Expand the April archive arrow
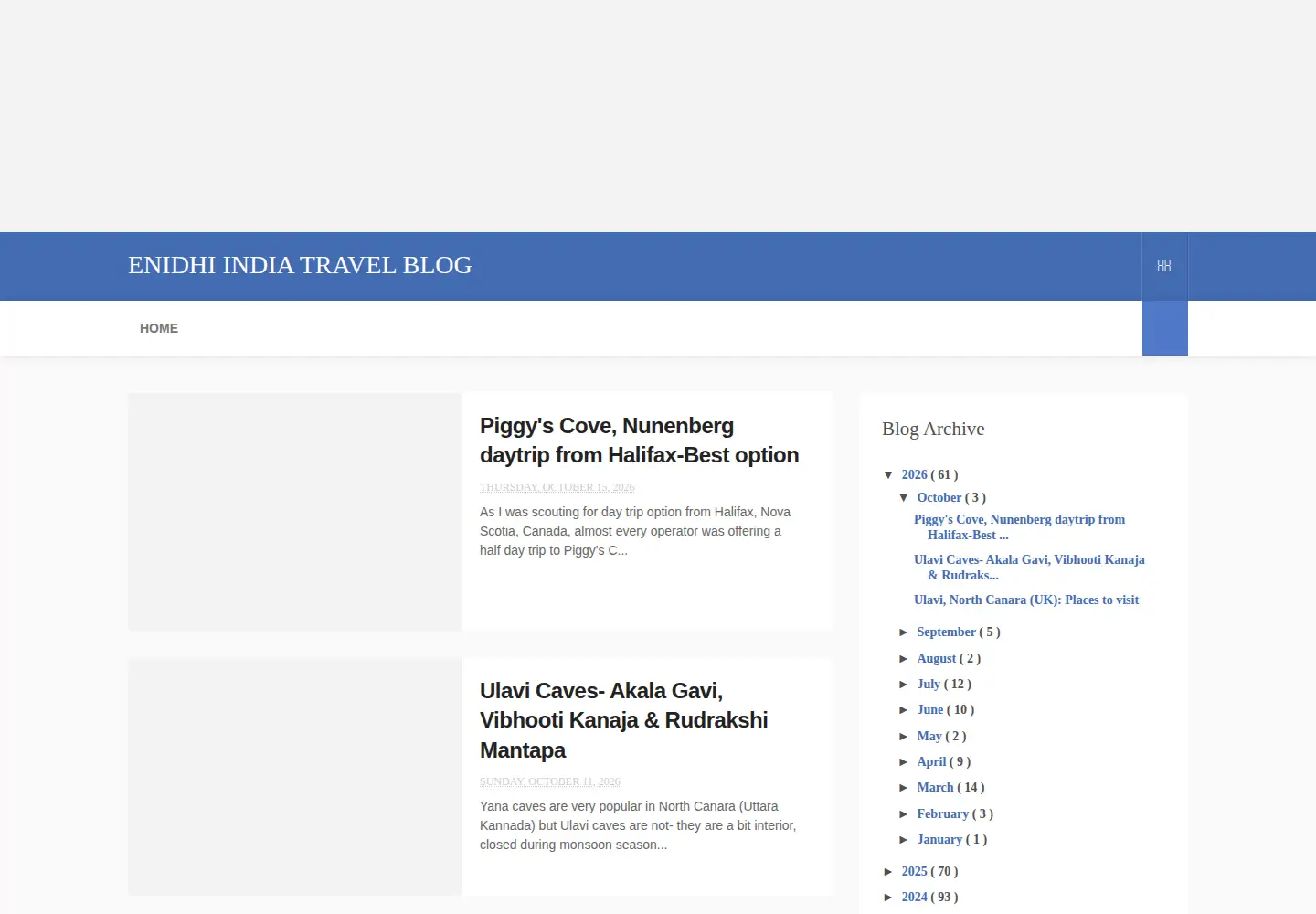 click(x=904, y=761)
